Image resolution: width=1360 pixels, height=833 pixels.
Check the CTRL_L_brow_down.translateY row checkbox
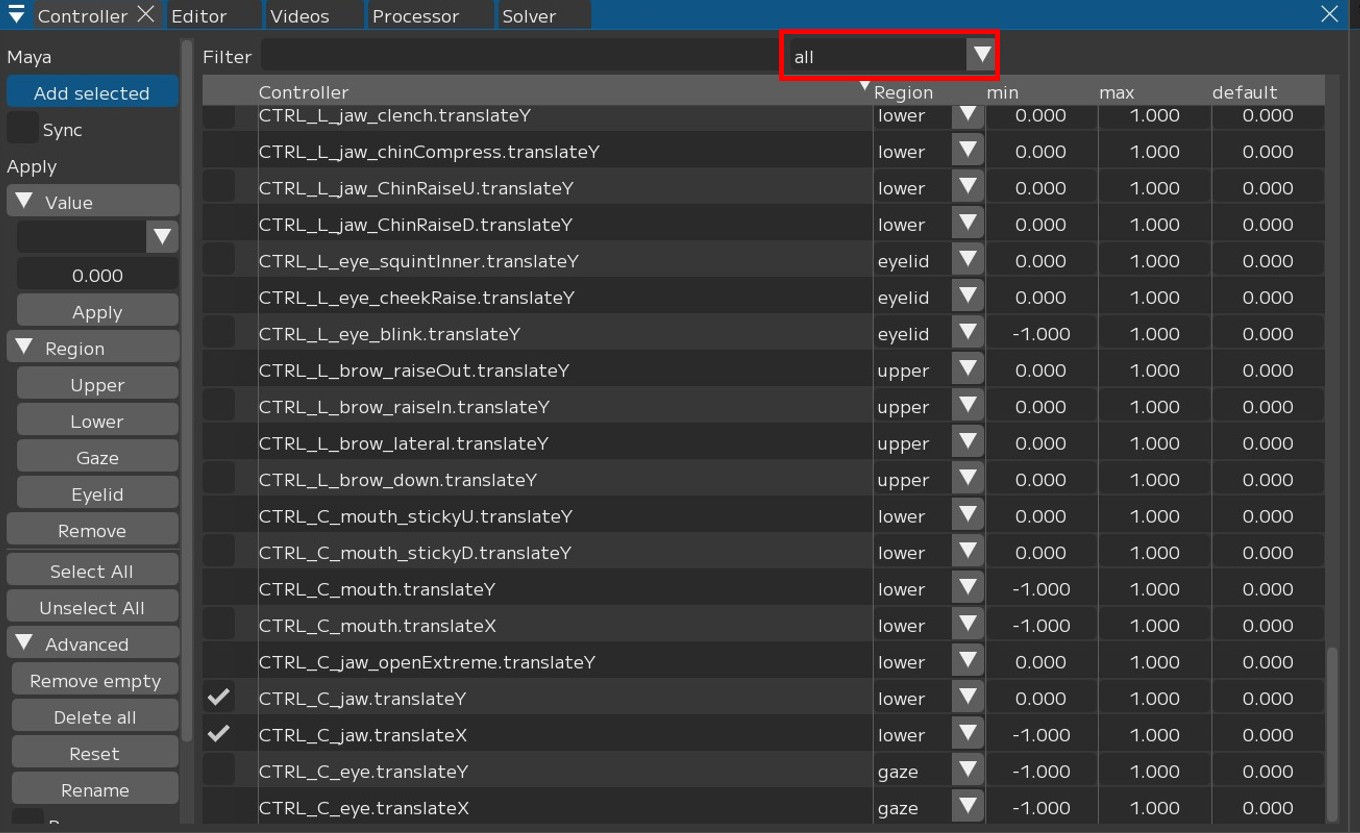pyautogui.click(x=219, y=480)
